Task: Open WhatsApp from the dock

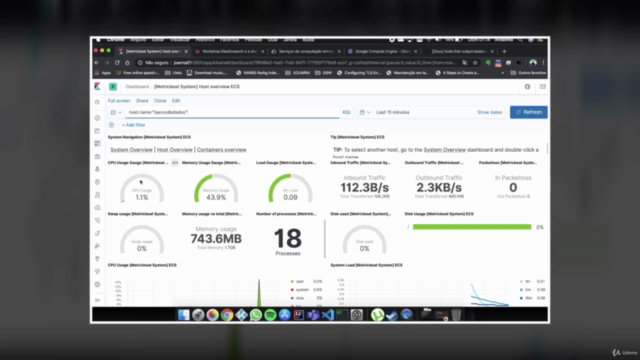Action: [x=256, y=315]
